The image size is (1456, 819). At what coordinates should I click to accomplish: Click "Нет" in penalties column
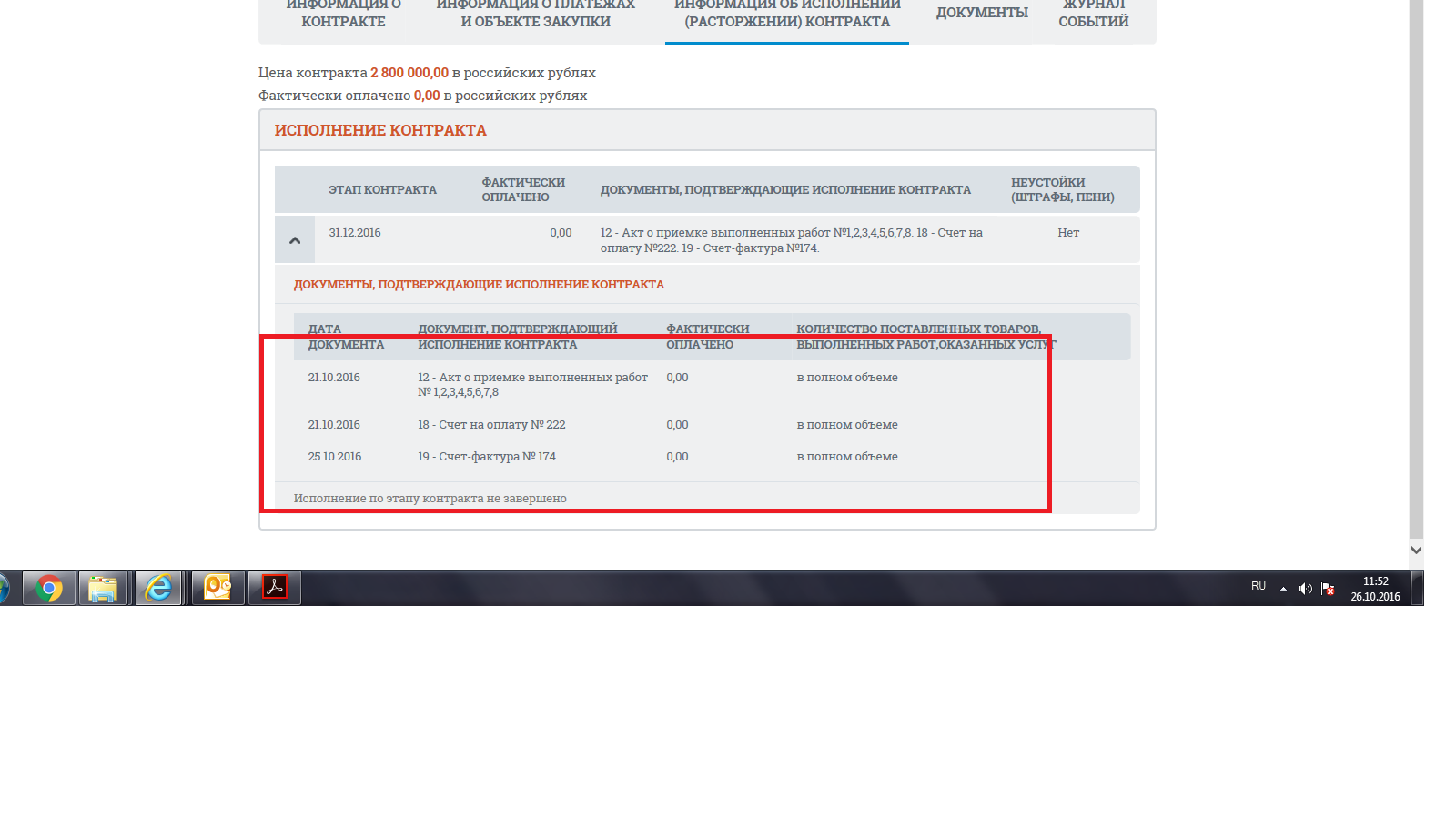1068,233
